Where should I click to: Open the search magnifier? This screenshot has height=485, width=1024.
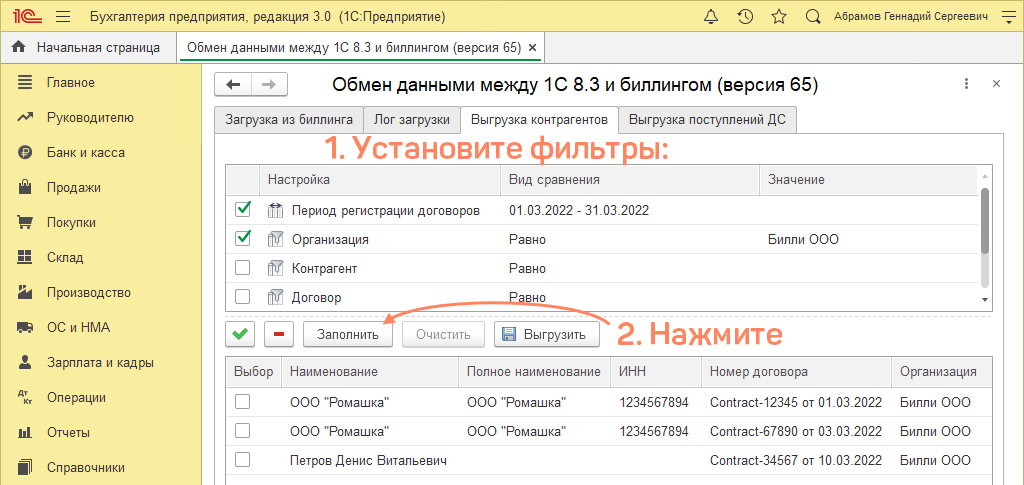[x=813, y=17]
